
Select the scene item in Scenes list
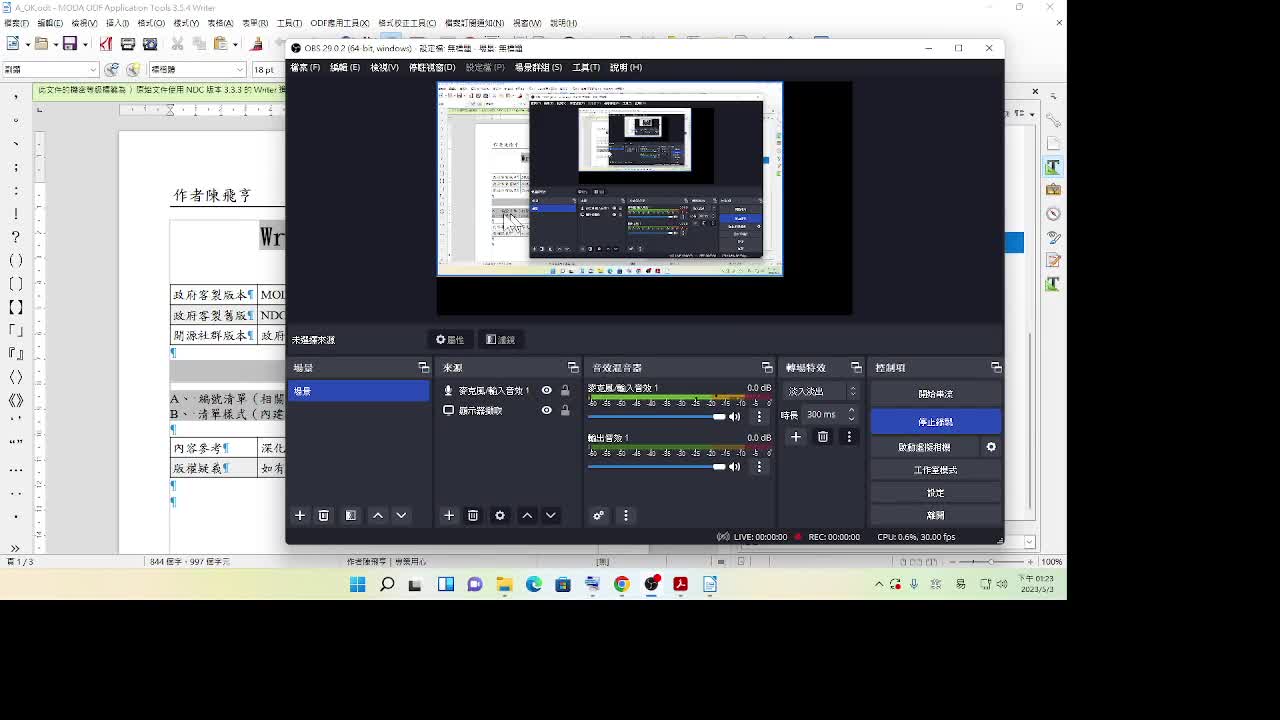click(x=359, y=391)
